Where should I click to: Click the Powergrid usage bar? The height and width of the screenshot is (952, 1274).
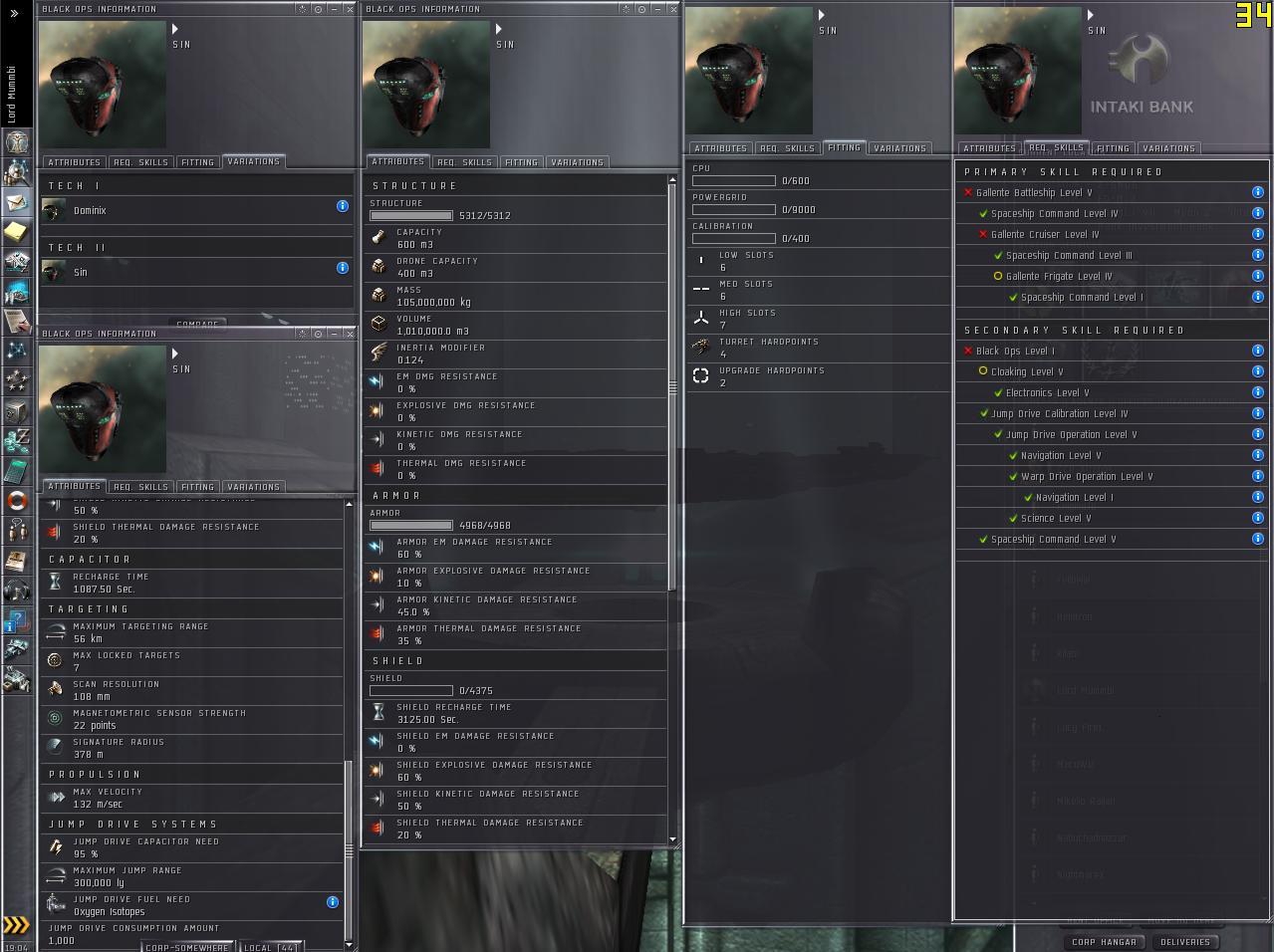734,209
